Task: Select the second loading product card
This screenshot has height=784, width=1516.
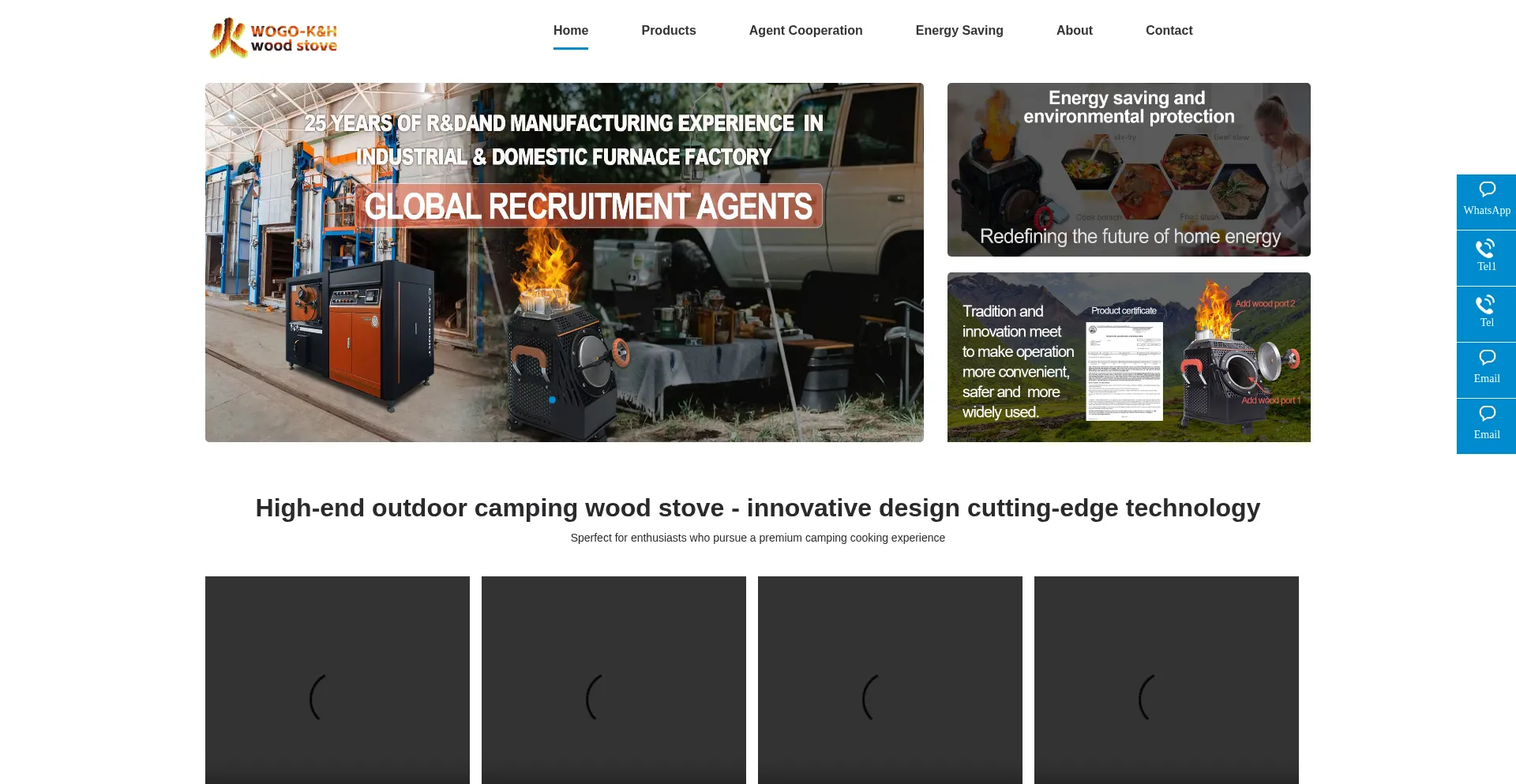Action: (x=614, y=680)
